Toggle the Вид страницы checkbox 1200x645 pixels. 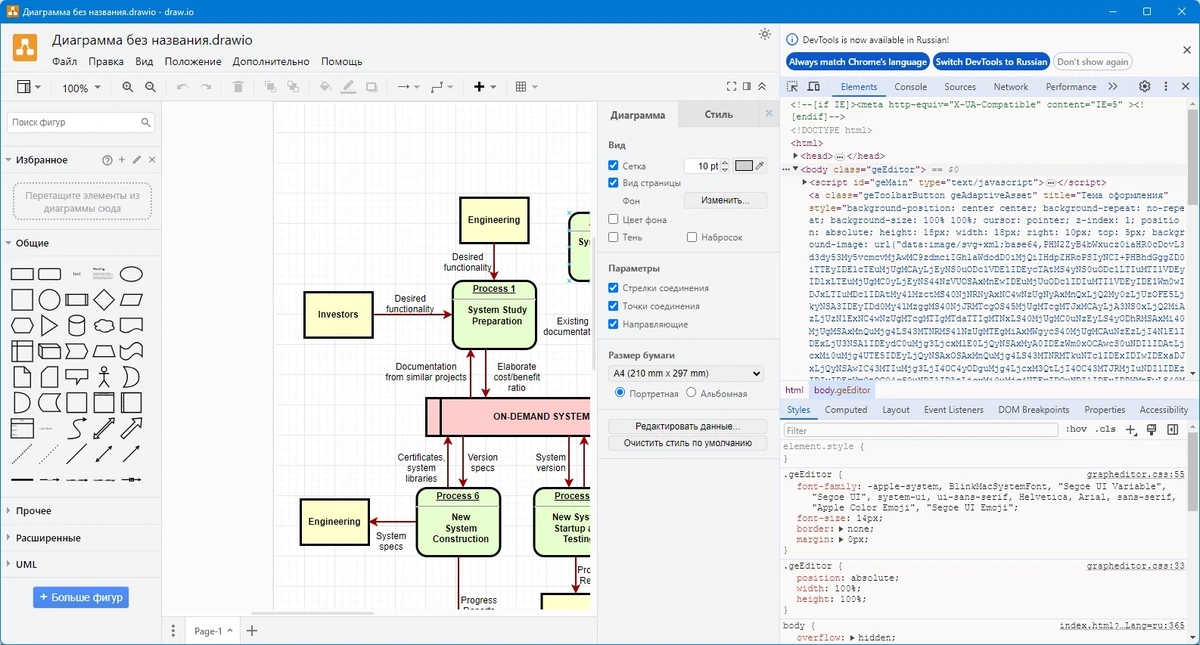[x=614, y=183]
